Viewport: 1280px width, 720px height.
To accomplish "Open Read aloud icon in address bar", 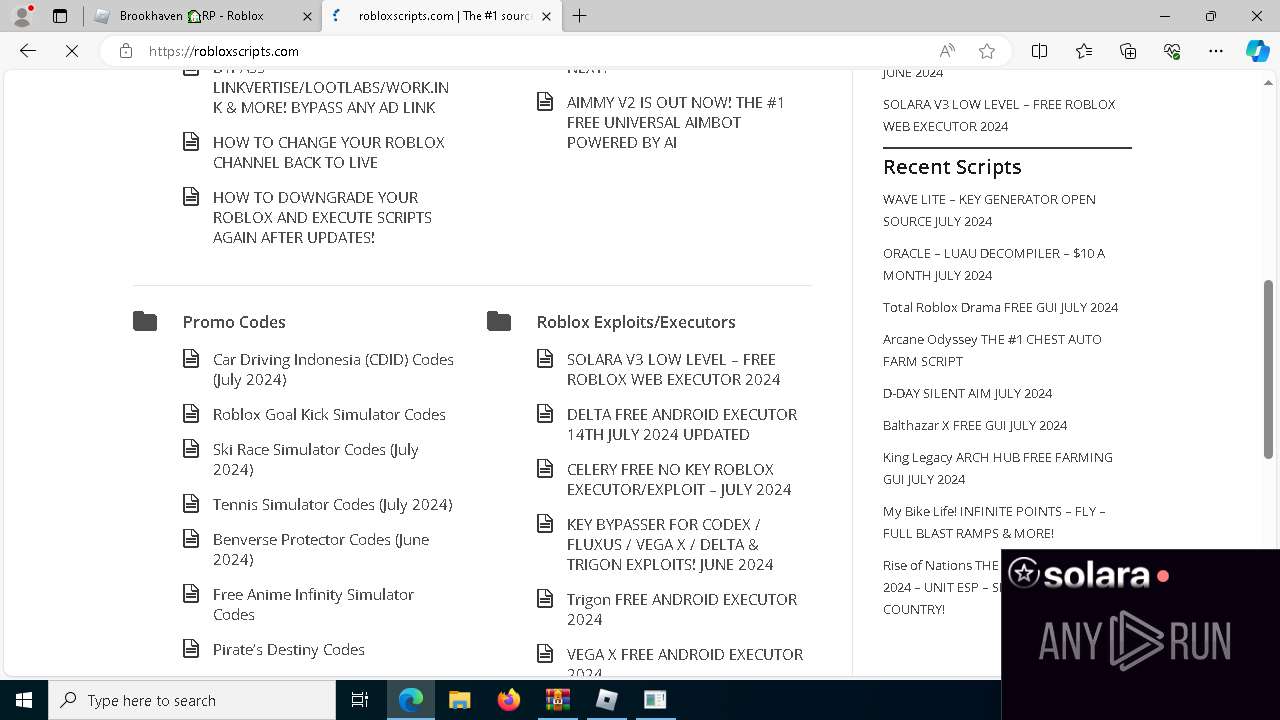I will (947, 51).
